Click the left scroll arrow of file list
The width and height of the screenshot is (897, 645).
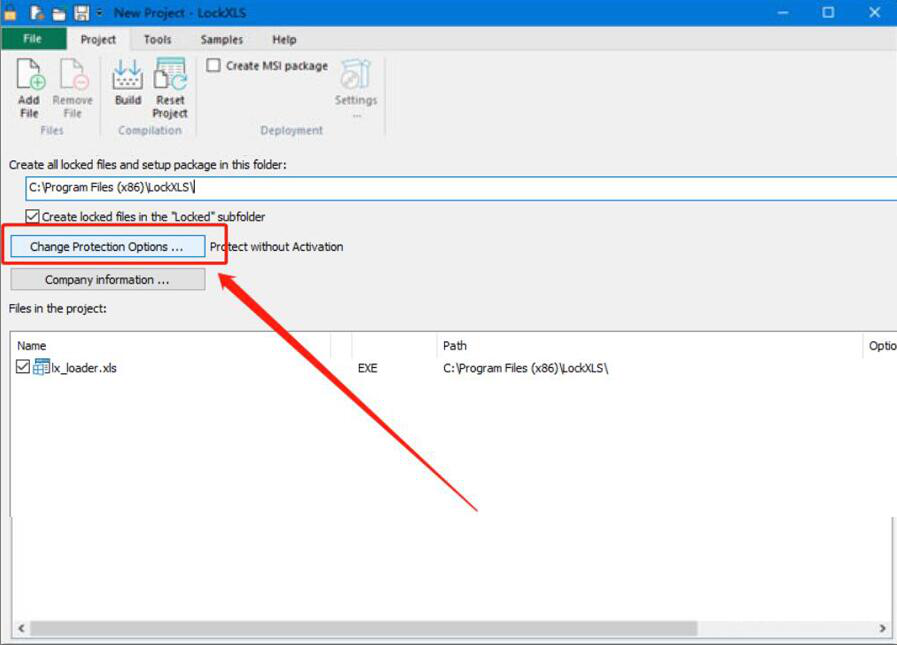click(21, 628)
